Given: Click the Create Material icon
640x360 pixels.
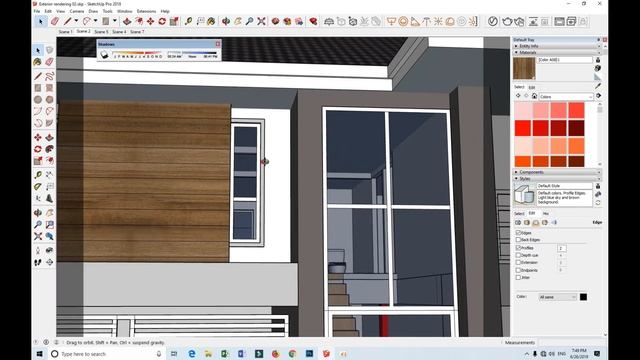Looking at the screenshot, I should coord(598,68).
